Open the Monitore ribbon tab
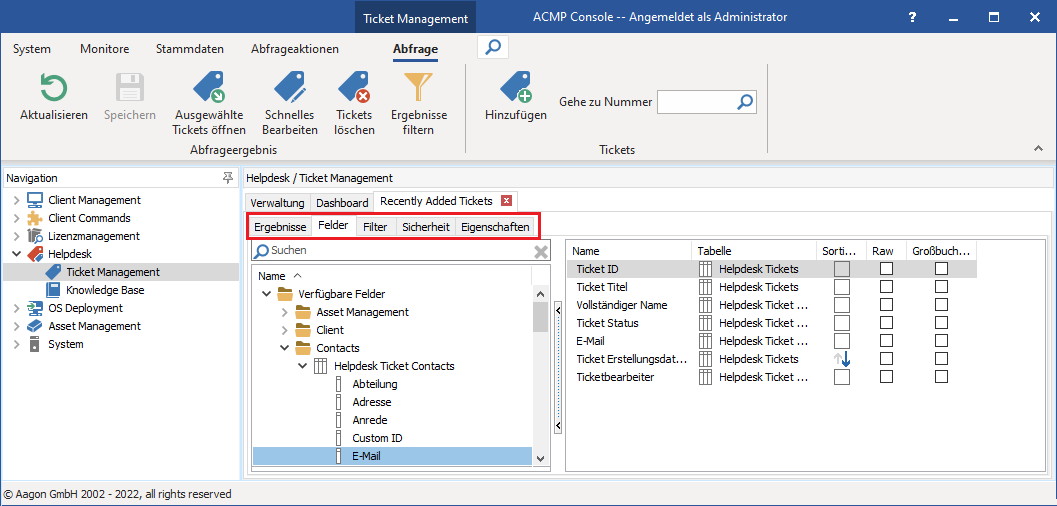Viewport: 1057px width, 506px height. (x=104, y=49)
